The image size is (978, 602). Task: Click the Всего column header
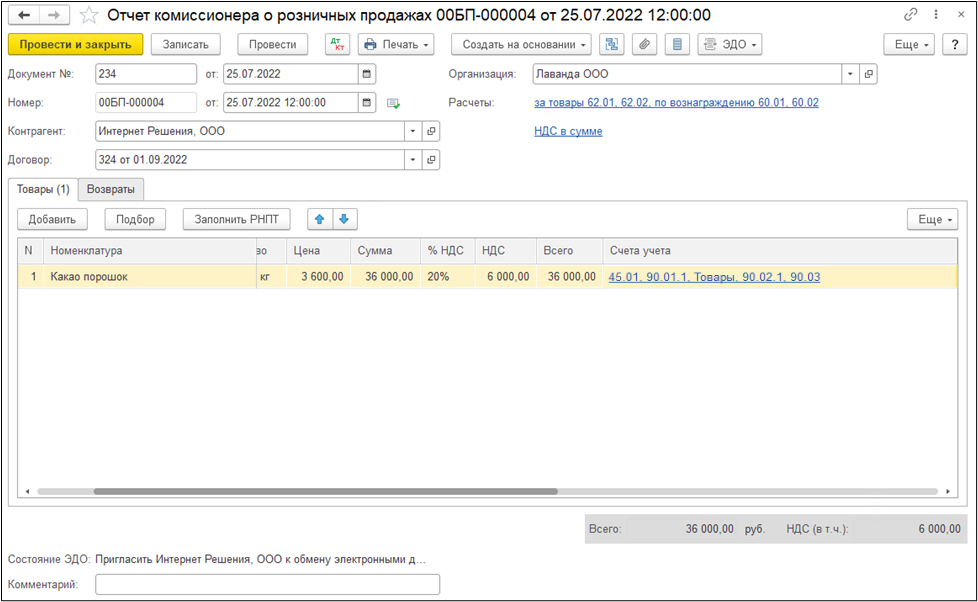coord(569,250)
